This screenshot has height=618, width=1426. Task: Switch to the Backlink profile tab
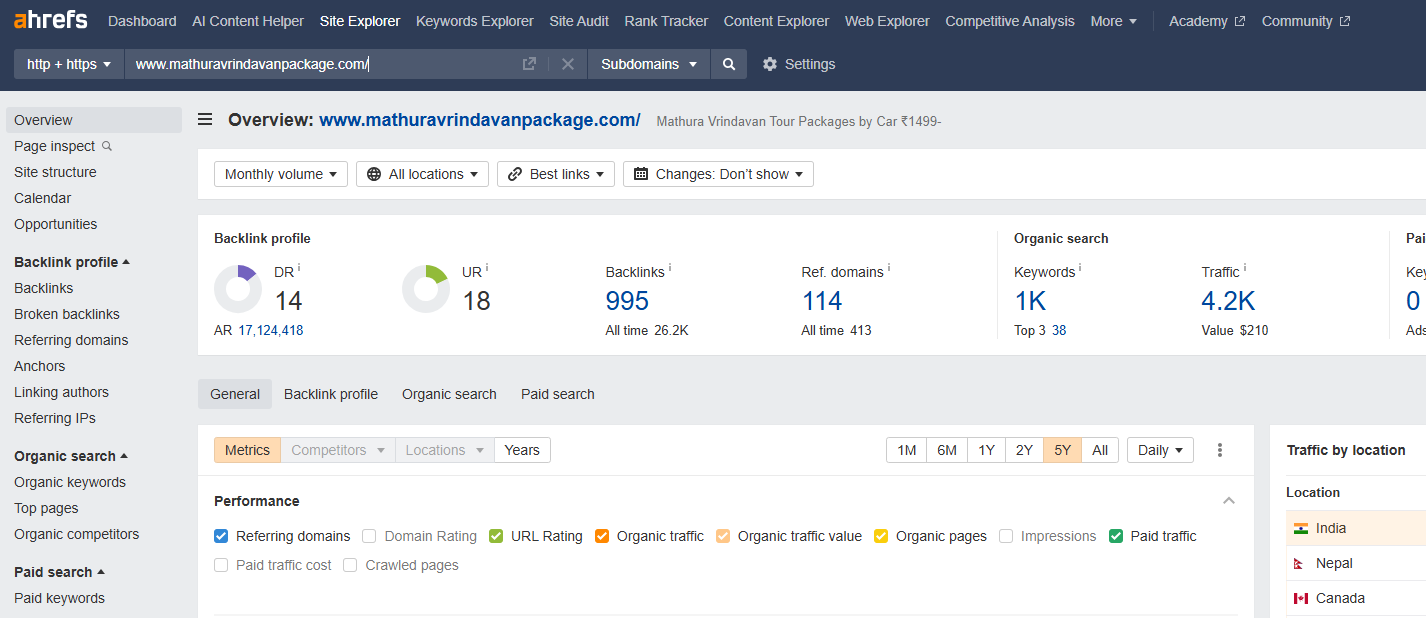[331, 394]
